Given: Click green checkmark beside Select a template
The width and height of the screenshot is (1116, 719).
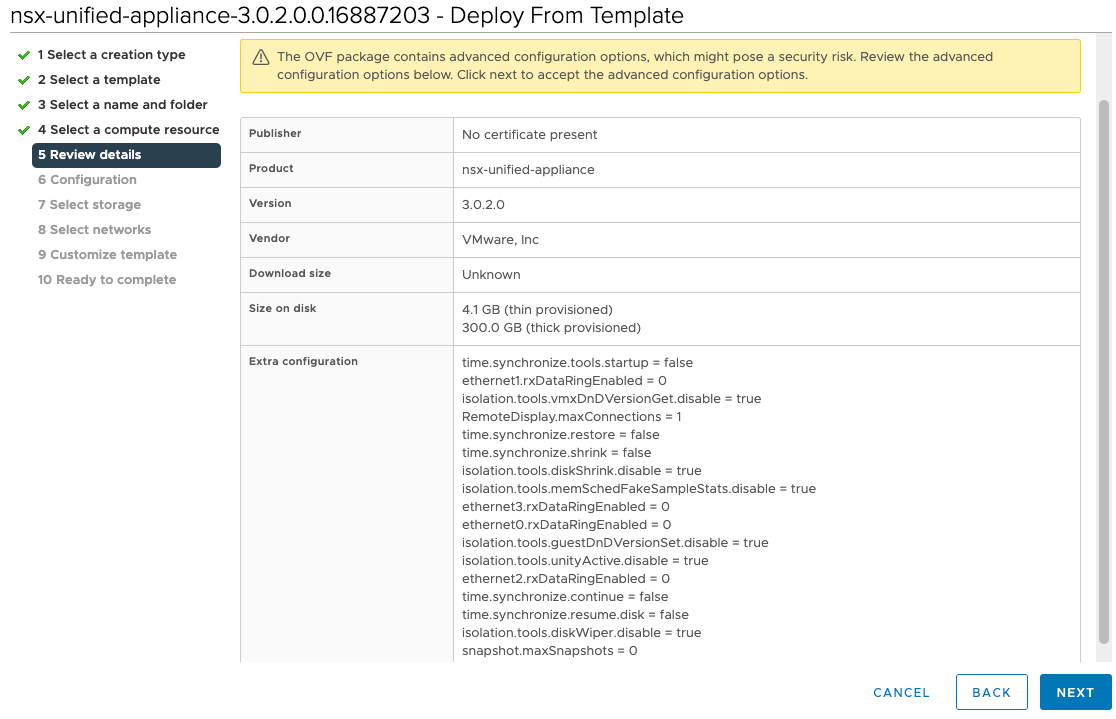Looking at the screenshot, I should tap(24, 80).
